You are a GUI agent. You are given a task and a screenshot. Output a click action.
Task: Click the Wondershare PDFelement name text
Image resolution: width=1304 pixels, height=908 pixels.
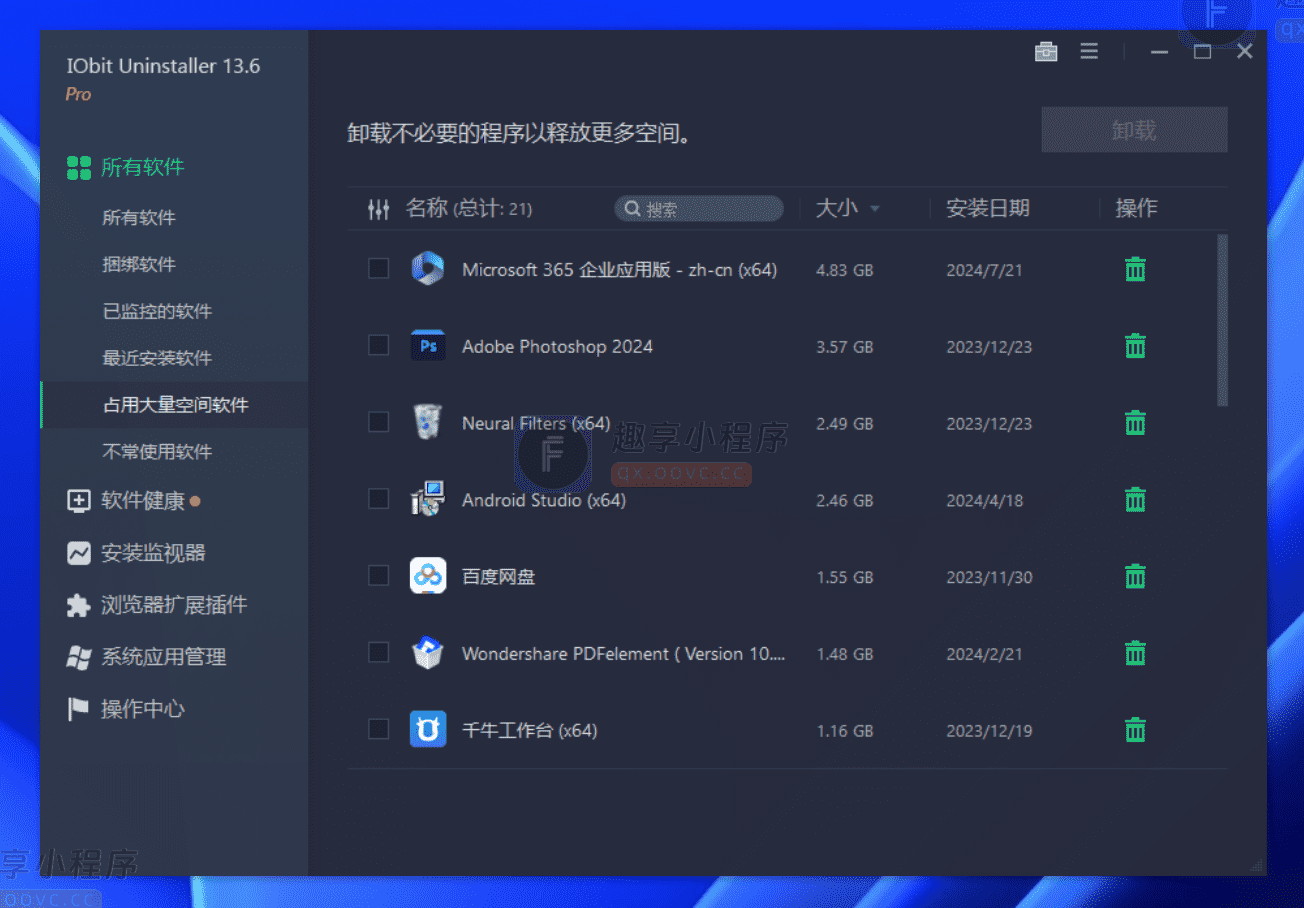pos(624,654)
